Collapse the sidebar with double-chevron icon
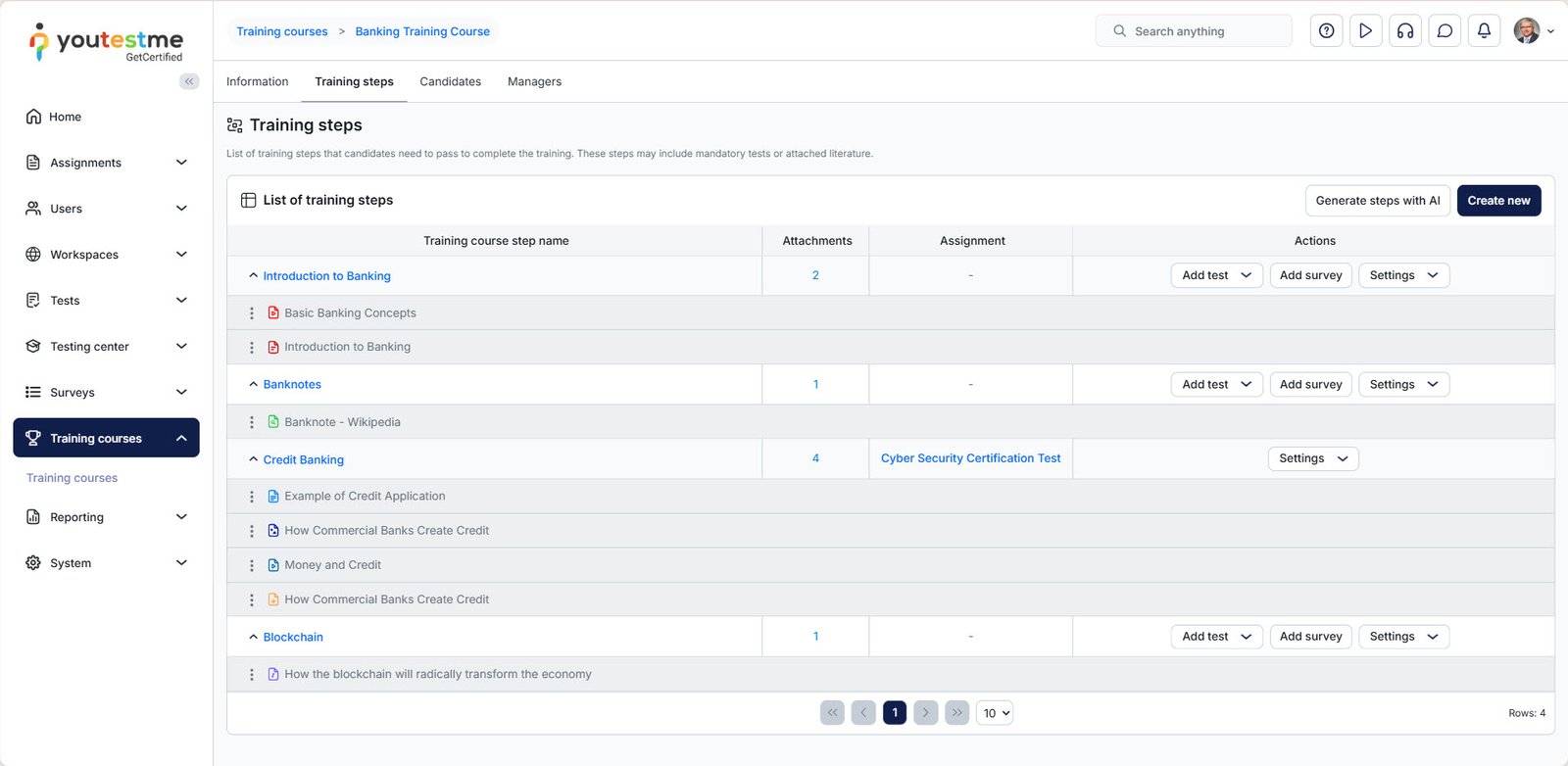Image resolution: width=1568 pixels, height=766 pixels. coord(189,81)
